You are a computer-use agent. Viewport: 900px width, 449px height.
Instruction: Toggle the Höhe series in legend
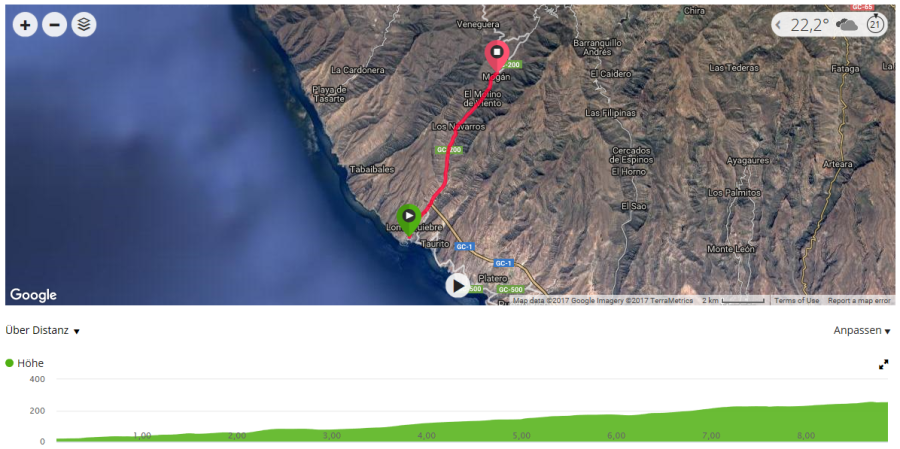25,363
